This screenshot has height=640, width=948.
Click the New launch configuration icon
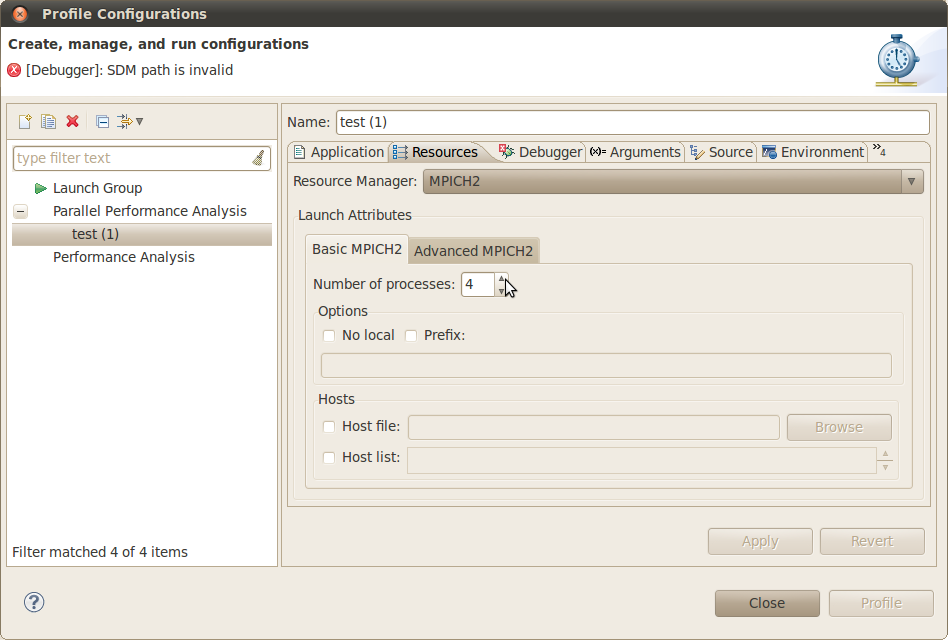25,121
